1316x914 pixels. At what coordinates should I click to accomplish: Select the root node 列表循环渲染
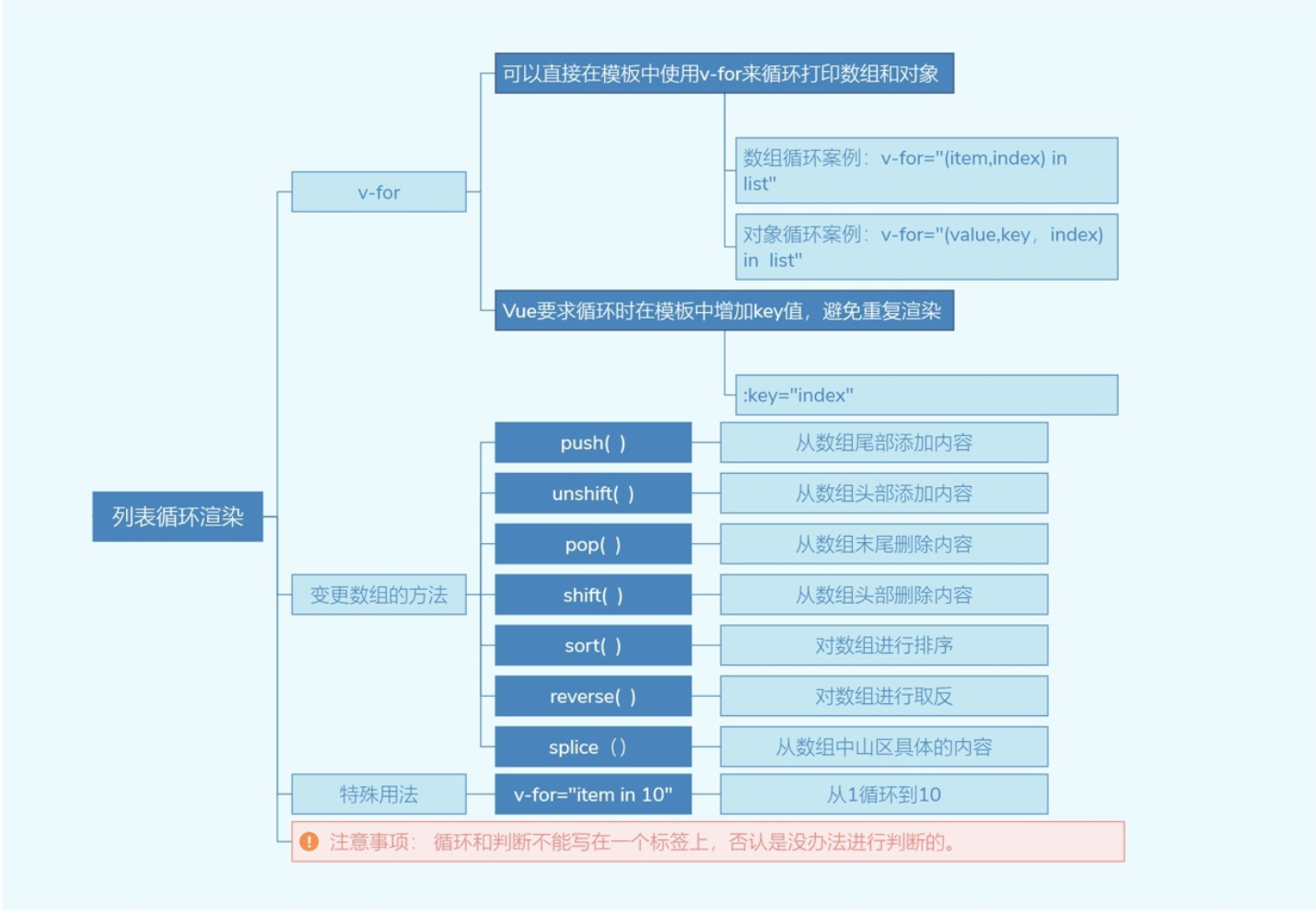(178, 516)
